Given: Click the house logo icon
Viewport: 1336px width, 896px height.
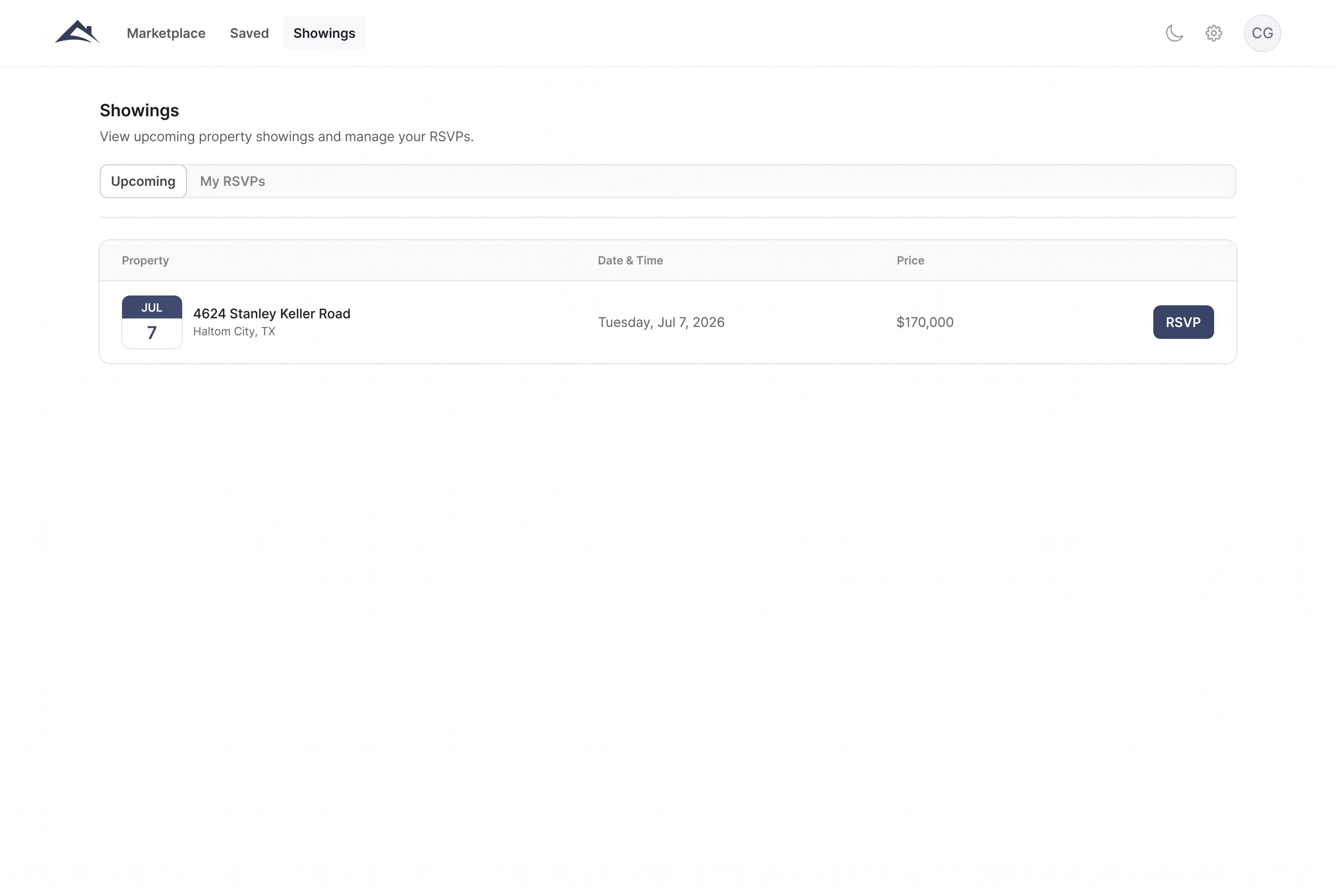Looking at the screenshot, I should tap(77, 32).
